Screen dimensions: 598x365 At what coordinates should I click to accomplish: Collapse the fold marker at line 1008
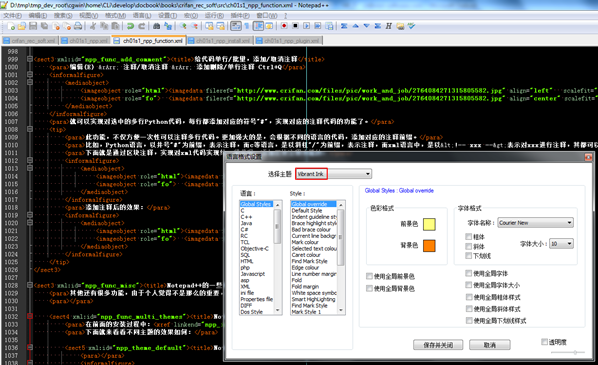pyautogui.click(x=30, y=129)
